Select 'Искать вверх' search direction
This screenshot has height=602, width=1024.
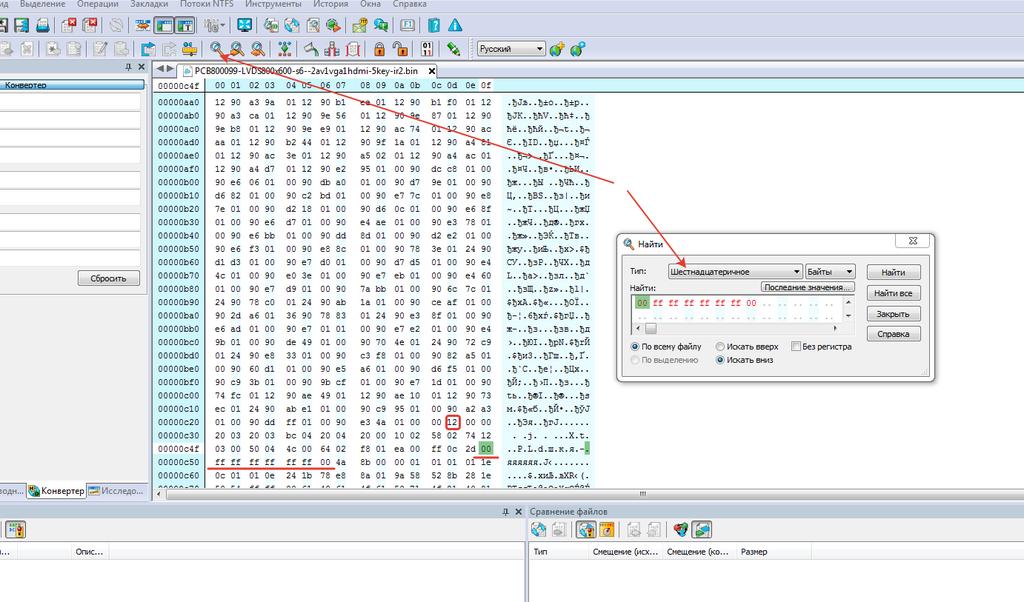(x=721, y=347)
